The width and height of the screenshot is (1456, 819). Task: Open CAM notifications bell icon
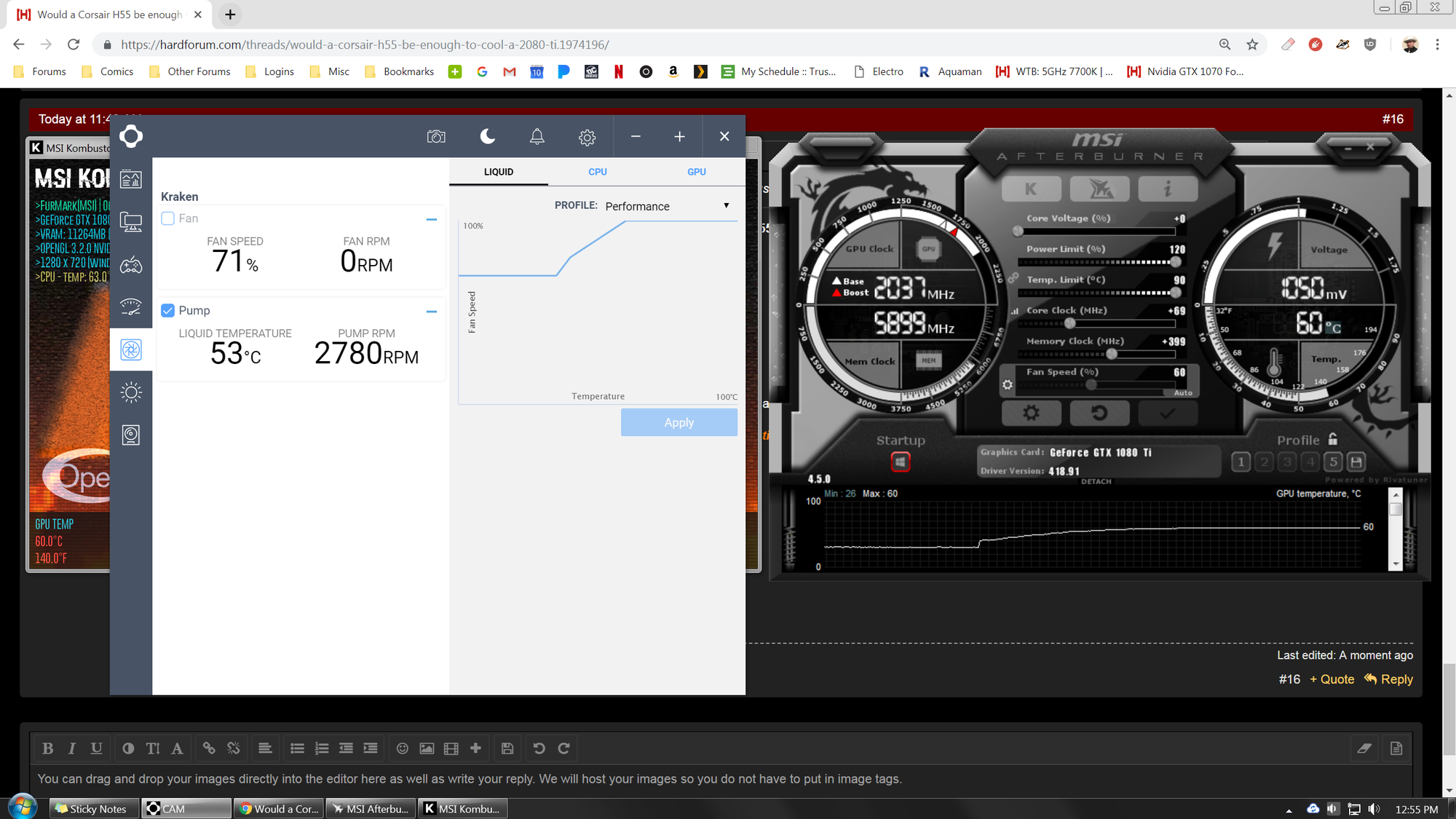tap(537, 137)
